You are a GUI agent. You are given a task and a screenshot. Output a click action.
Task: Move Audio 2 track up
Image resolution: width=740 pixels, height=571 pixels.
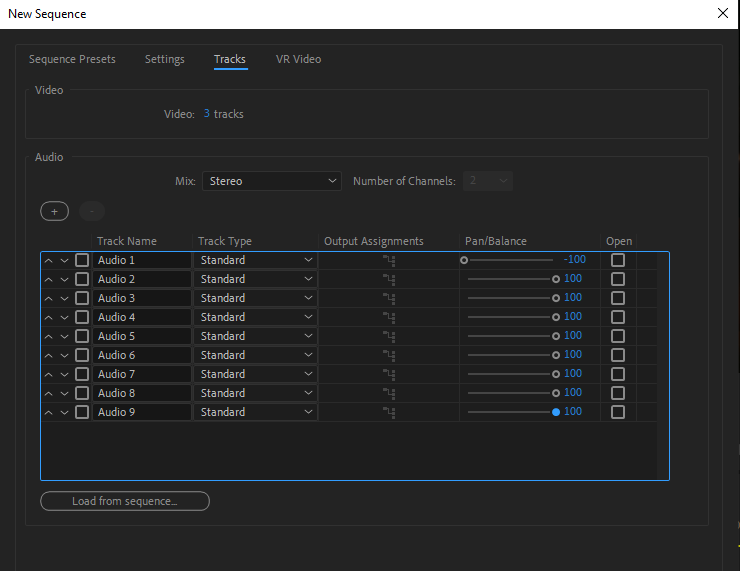(x=49, y=279)
